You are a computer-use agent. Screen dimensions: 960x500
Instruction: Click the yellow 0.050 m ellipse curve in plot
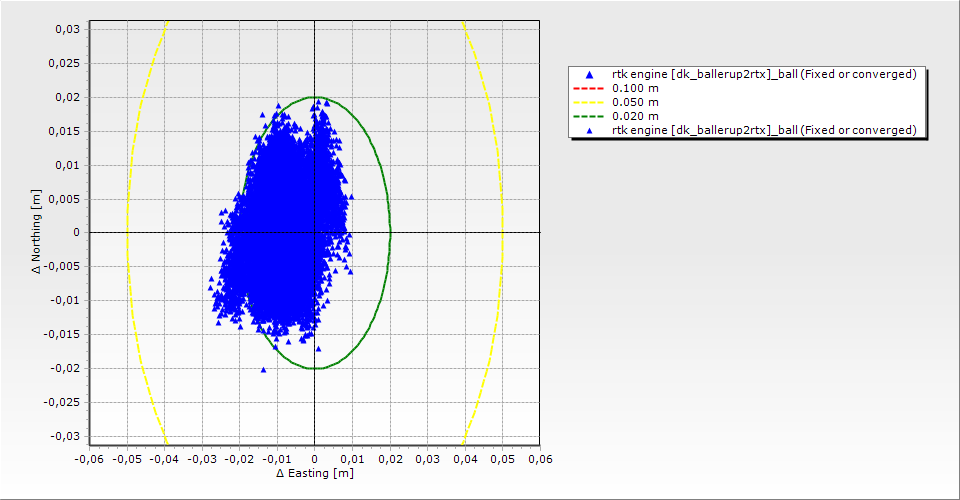[x=502, y=233]
